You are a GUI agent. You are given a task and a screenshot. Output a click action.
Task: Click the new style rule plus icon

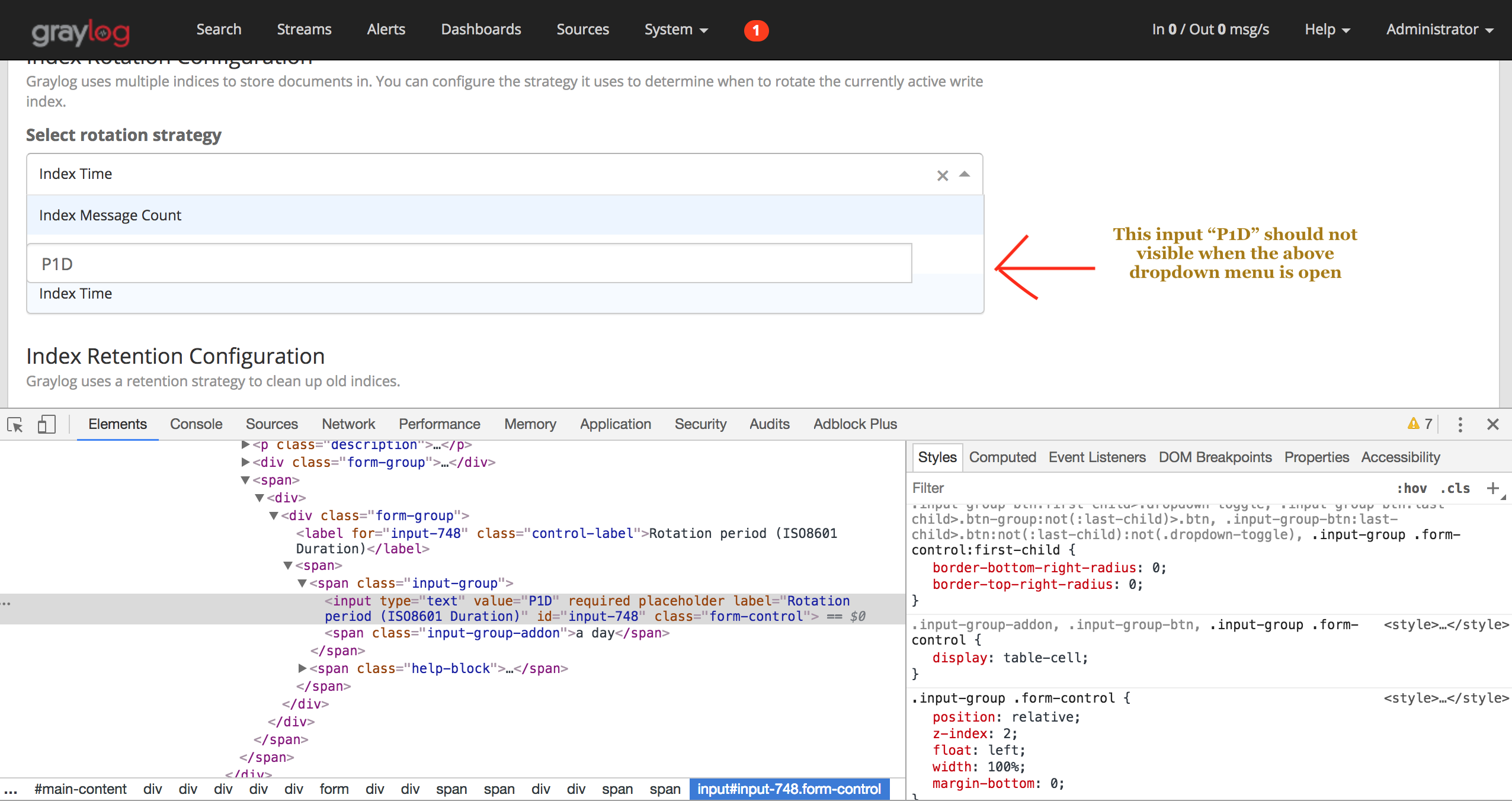point(1492,488)
